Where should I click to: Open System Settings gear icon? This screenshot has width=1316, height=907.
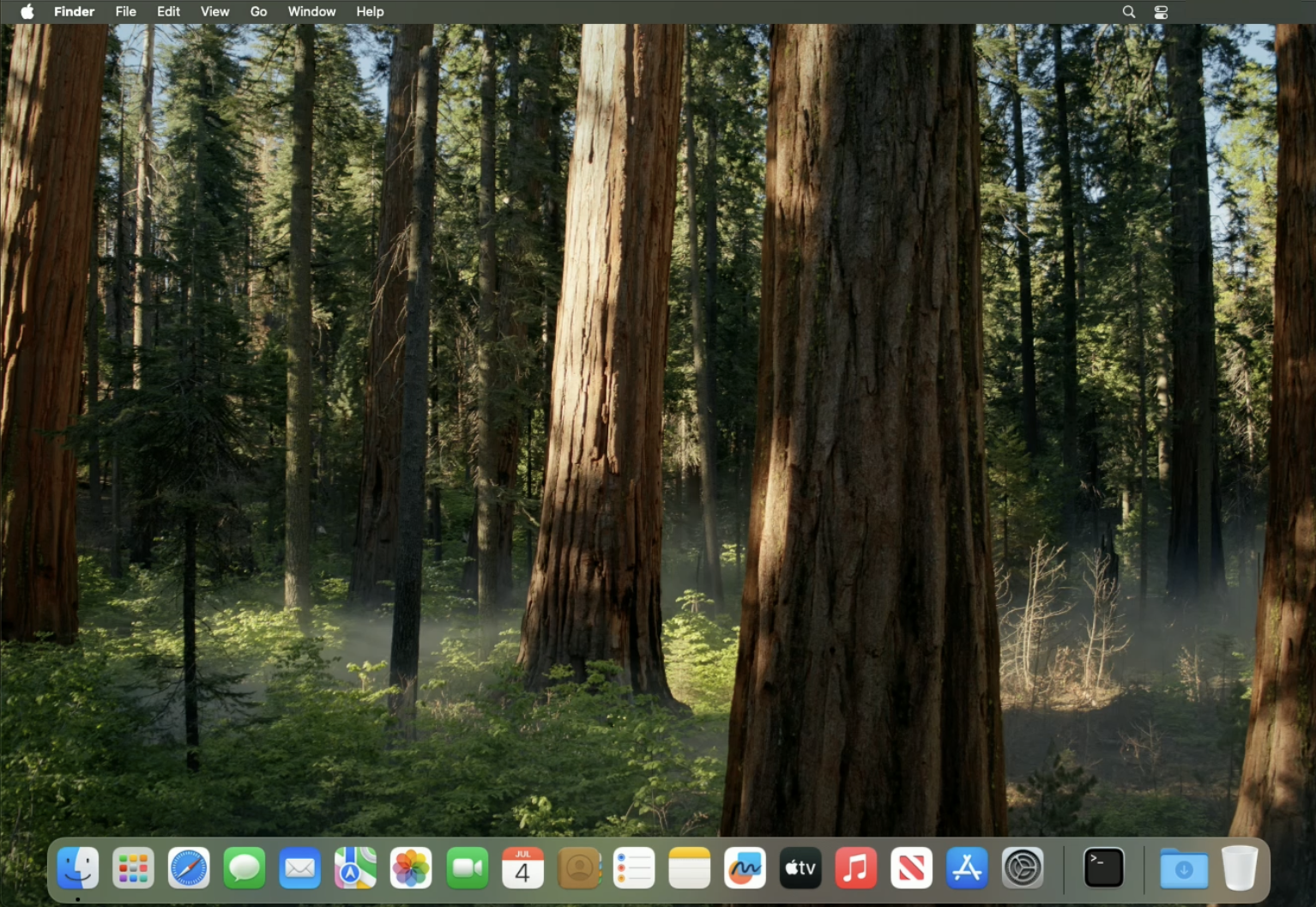[1023, 868]
